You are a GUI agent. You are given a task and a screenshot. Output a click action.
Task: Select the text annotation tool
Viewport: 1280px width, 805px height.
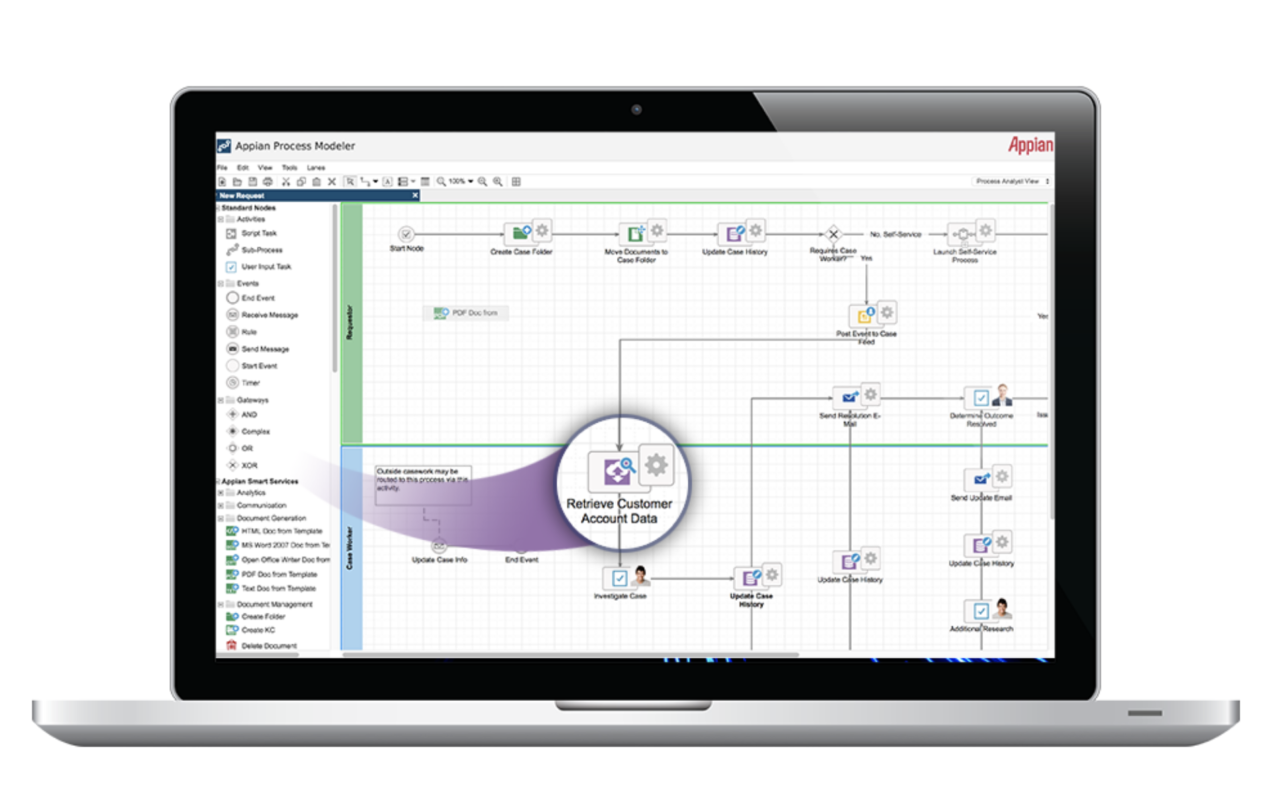(386, 182)
